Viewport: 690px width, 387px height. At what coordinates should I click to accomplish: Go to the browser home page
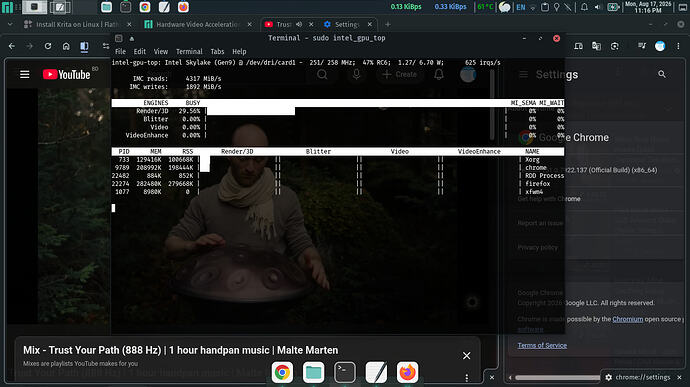point(66,46)
